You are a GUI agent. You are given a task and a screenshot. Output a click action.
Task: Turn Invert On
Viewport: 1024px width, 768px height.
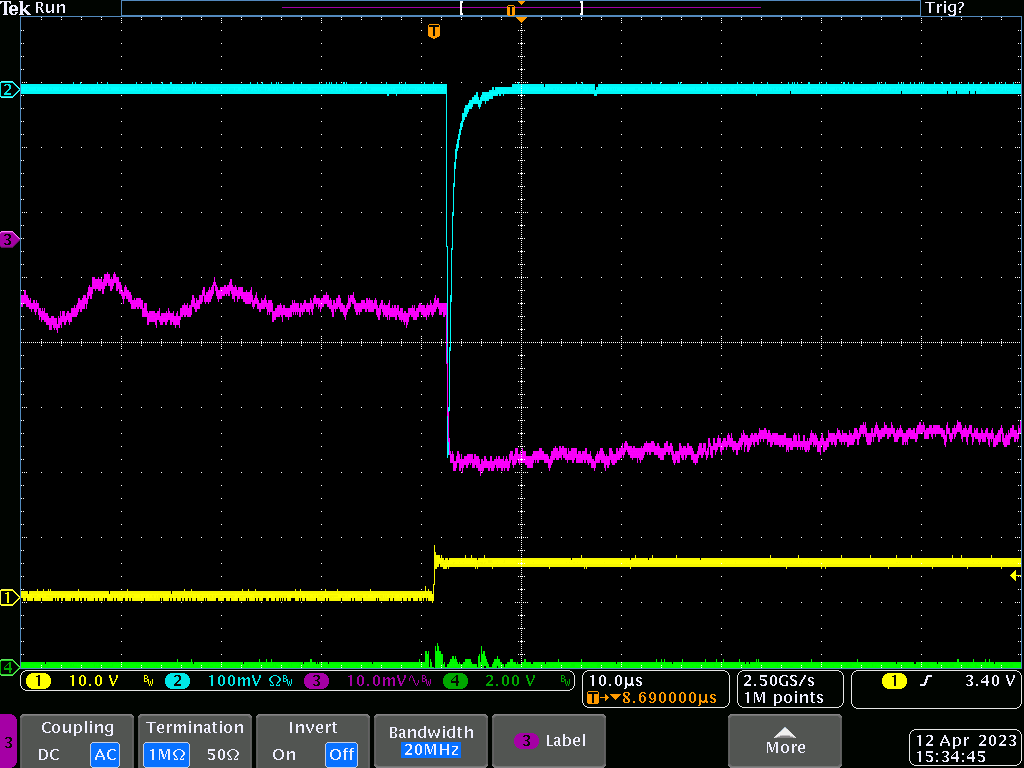pos(284,755)
